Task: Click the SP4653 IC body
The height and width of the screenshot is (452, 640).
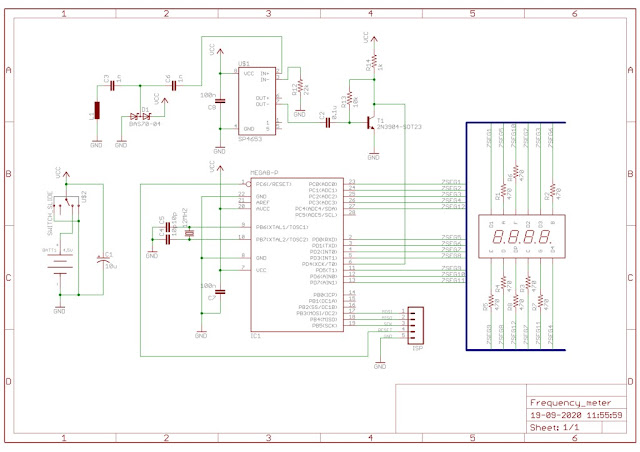Action: tap(257, 101)
